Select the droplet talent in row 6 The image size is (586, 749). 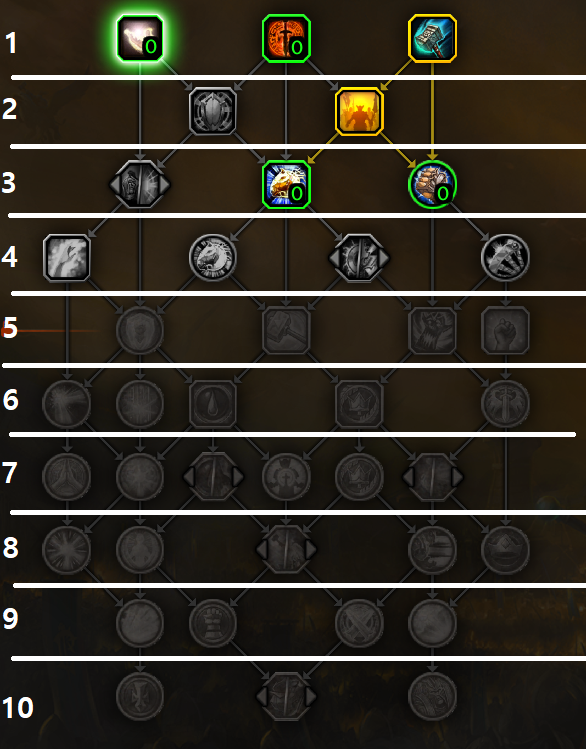(213, 404)
